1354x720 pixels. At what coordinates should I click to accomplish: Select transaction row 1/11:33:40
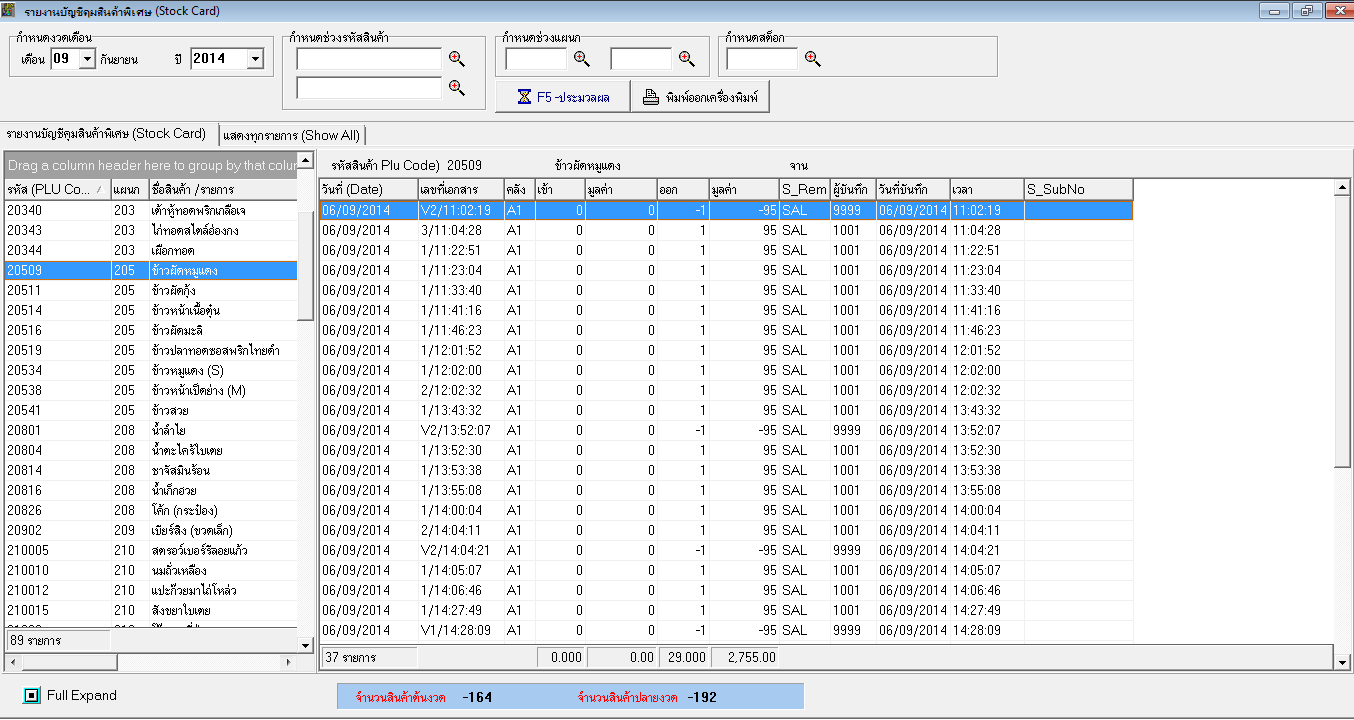(x=726, y=290)
